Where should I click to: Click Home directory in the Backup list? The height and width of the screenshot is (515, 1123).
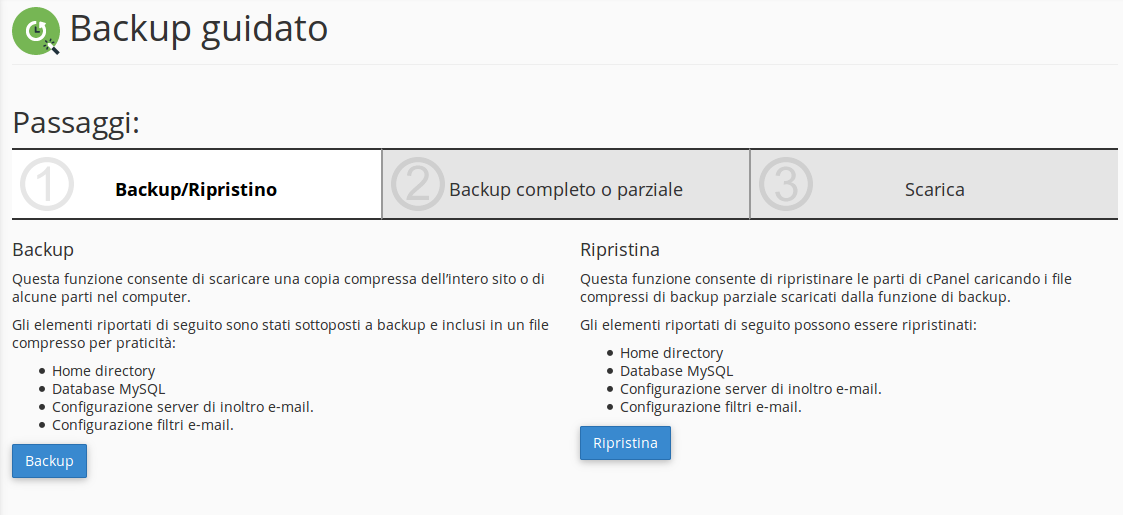(x=103, y=371)
